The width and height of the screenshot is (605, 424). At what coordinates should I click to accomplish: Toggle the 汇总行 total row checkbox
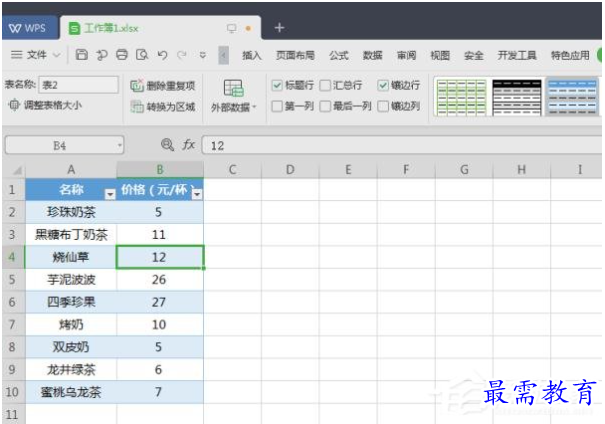click(x=325, y=85)
